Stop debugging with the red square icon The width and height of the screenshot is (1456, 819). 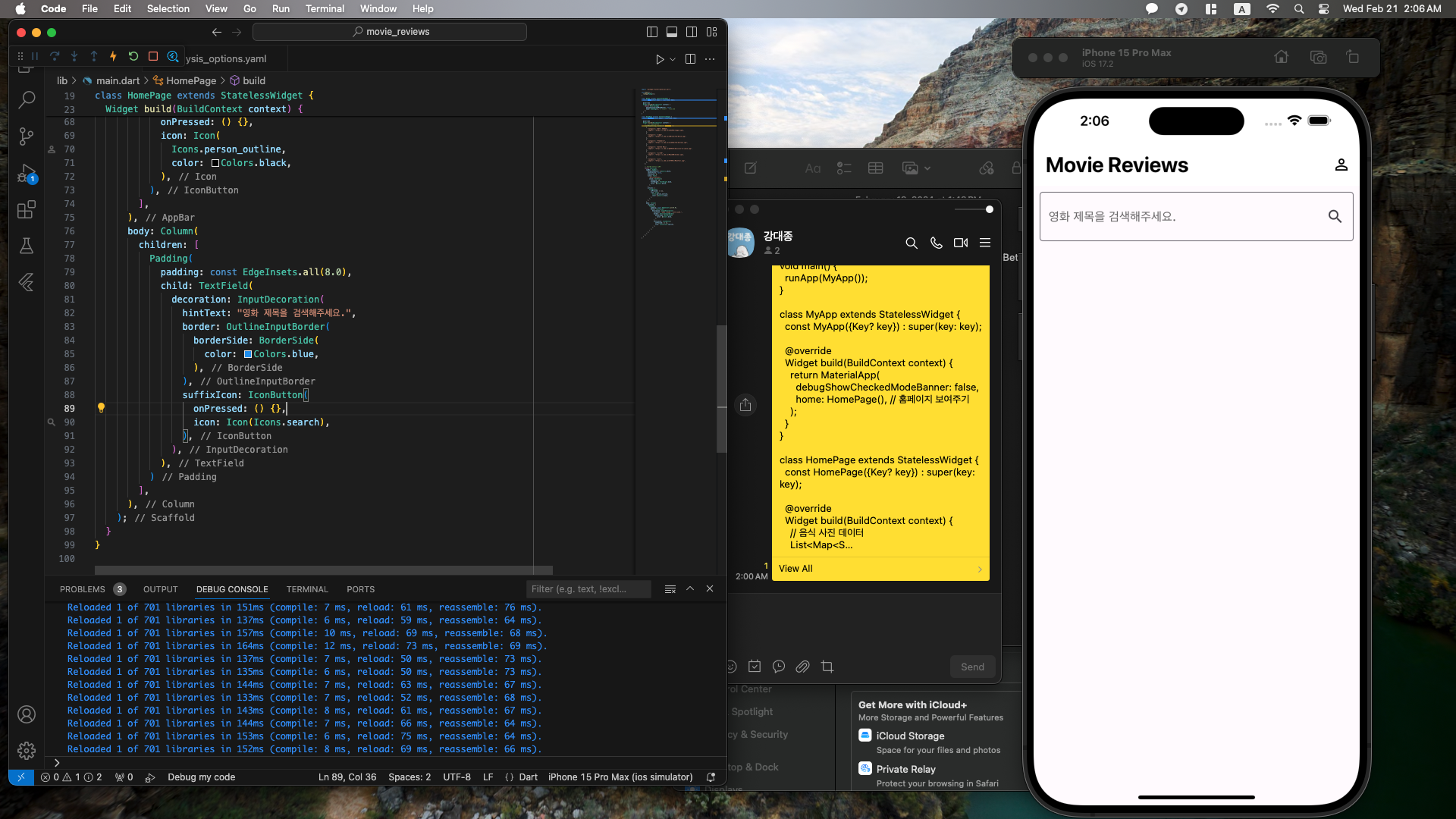[153, 57]
